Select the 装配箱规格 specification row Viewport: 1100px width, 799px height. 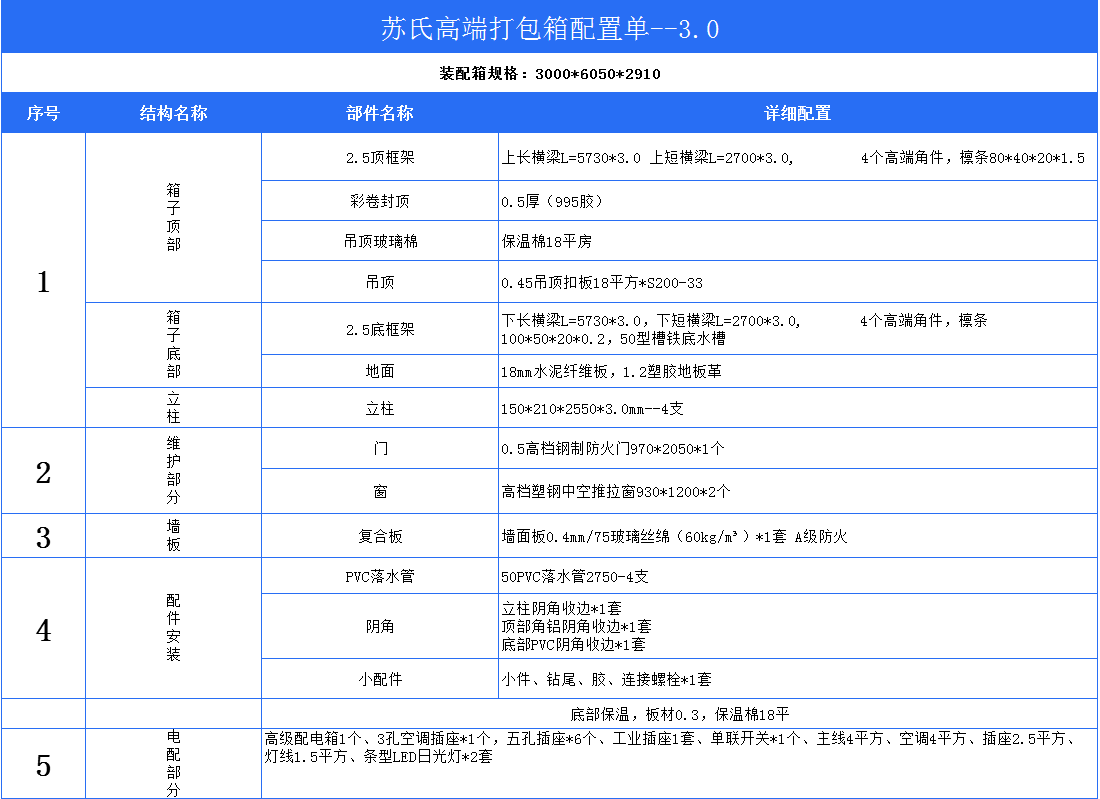(x=550, y=74)
